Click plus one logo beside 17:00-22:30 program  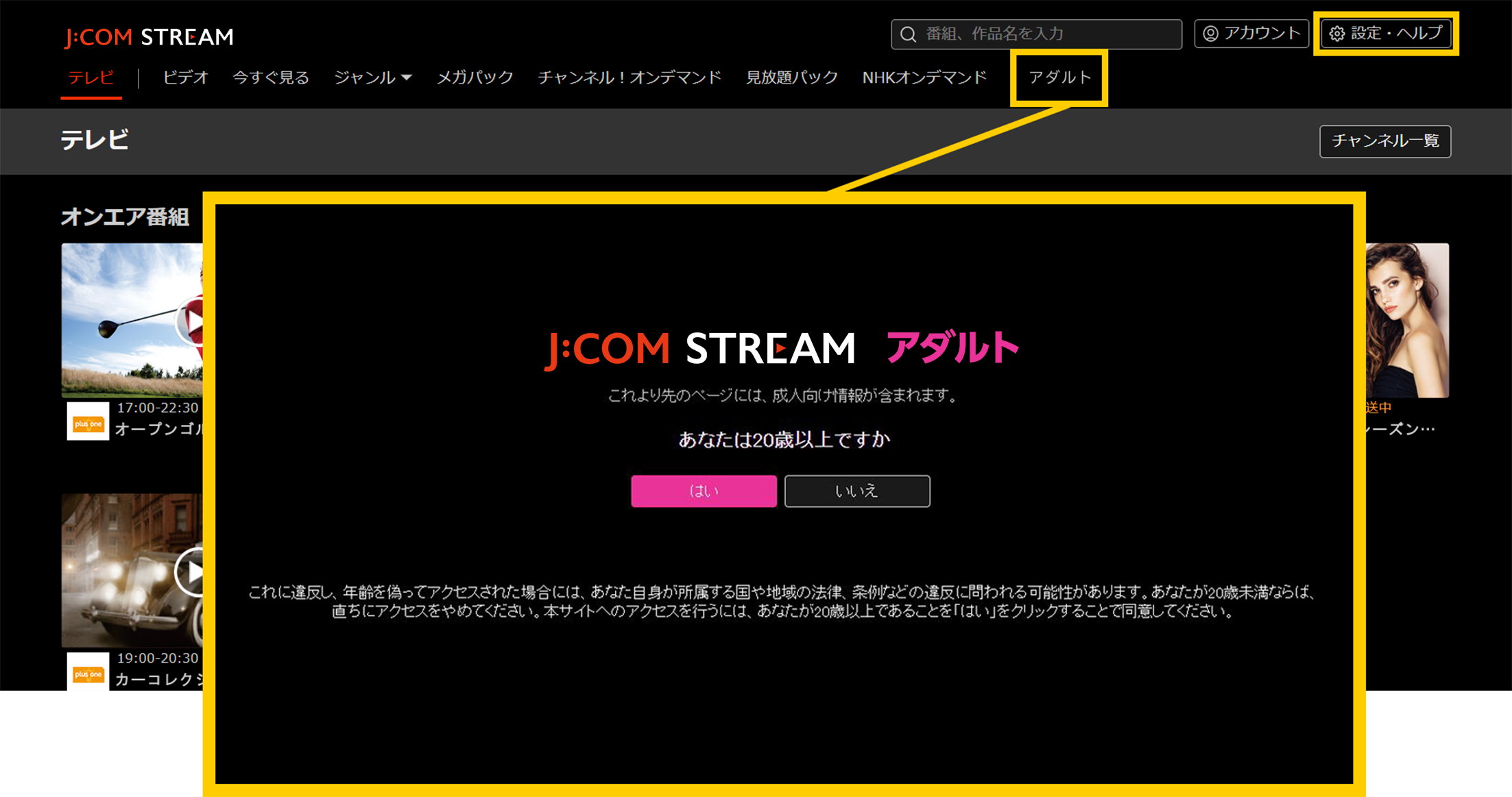[x=88, y=421]
